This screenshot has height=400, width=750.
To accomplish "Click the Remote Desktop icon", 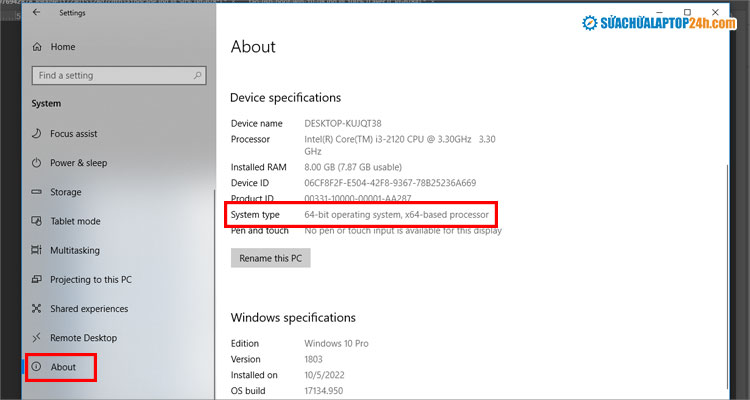I will [x=36, y=338].
